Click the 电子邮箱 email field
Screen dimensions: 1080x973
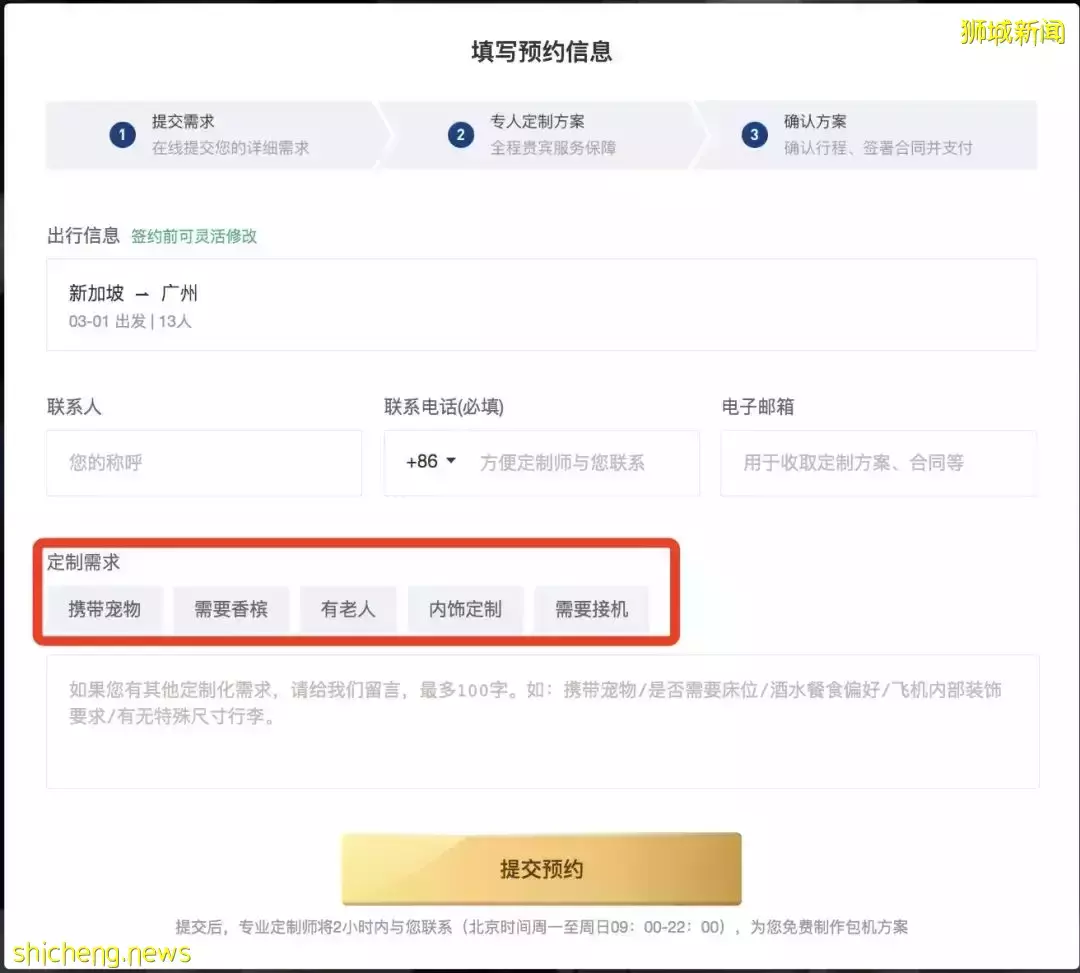877,462
